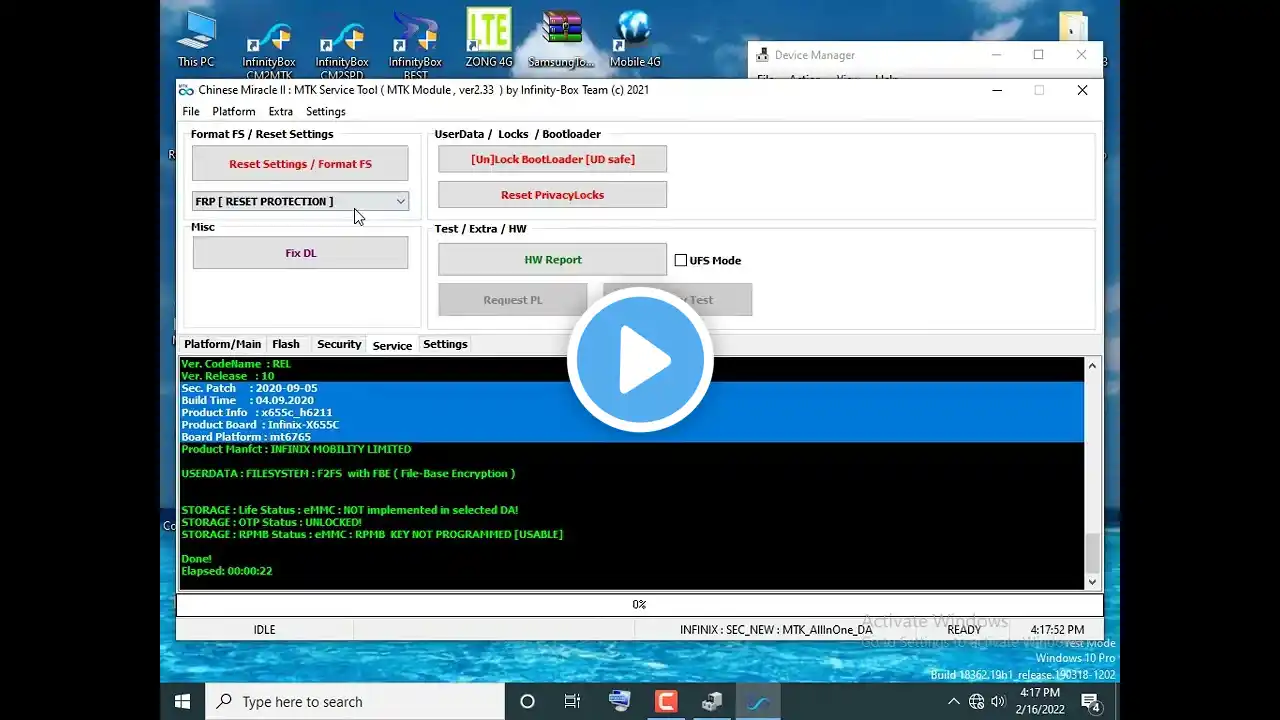The image size is (1280, 720).
Task: Open Task View on taskbar
Action: (x=572, y=701)
